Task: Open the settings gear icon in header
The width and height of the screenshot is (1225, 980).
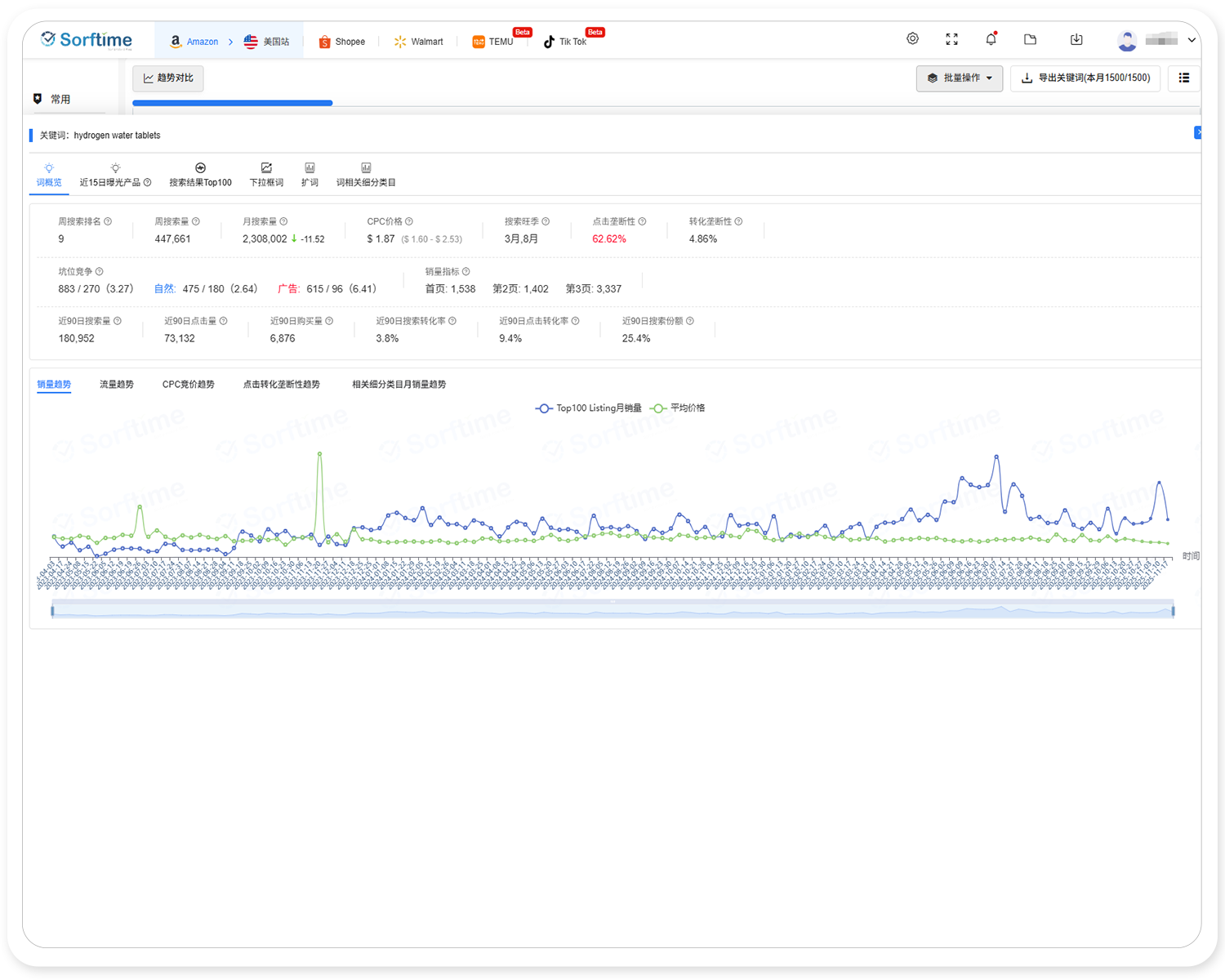Action: click(912, 39)
